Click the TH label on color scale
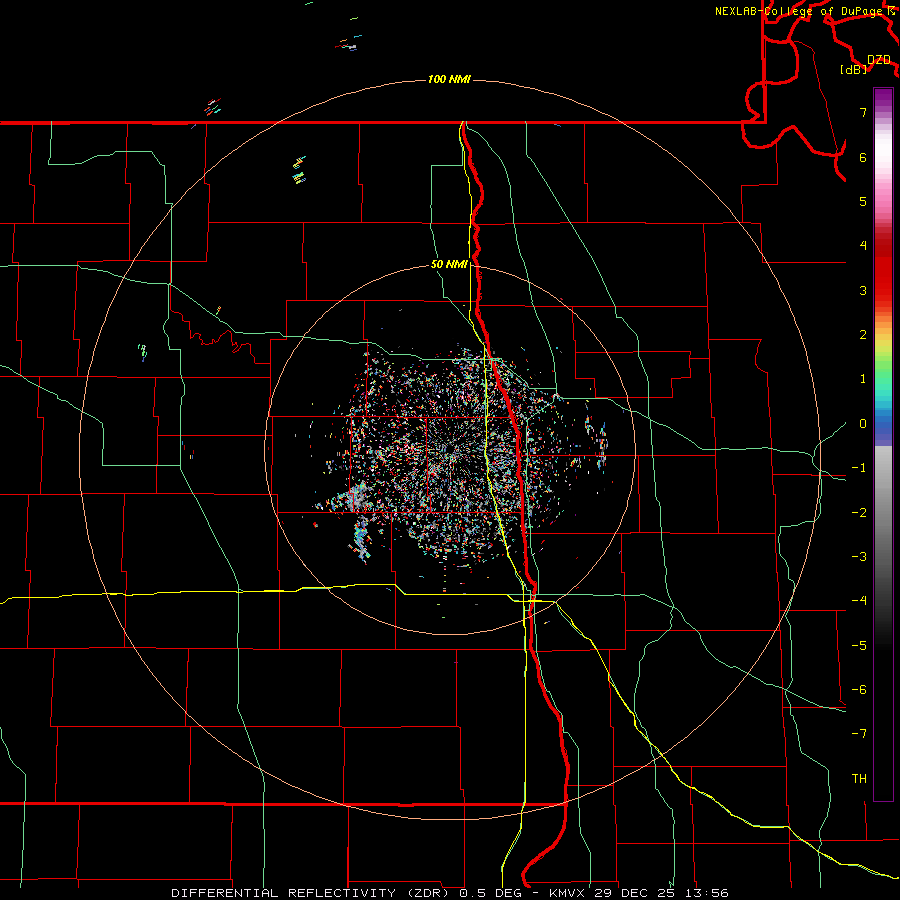Screen dimensions: 900x900 coord(859,778)
